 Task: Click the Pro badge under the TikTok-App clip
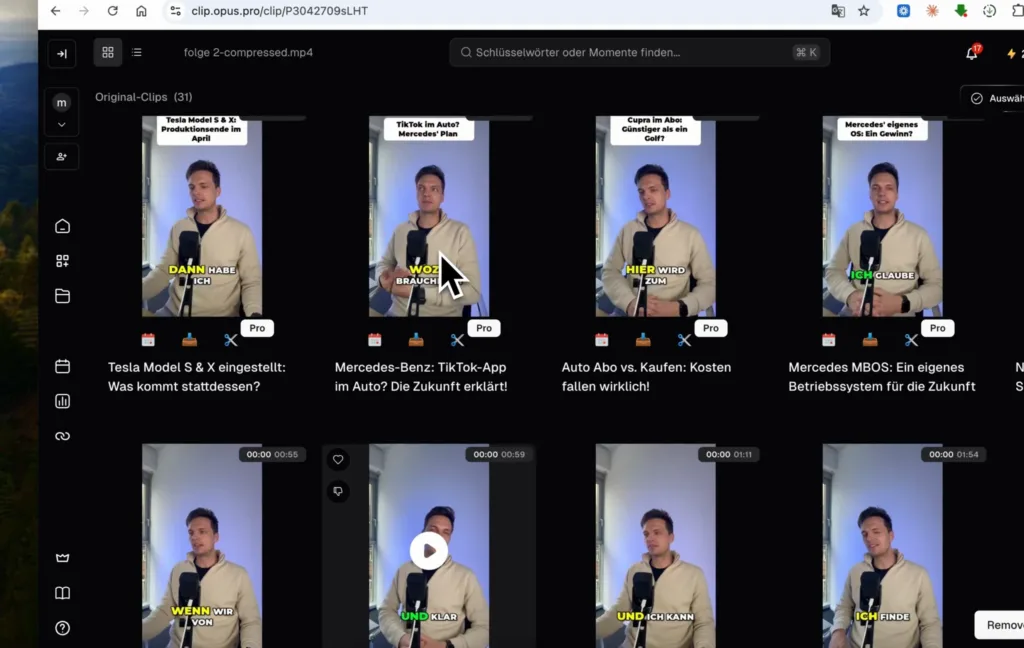(484, 328)
